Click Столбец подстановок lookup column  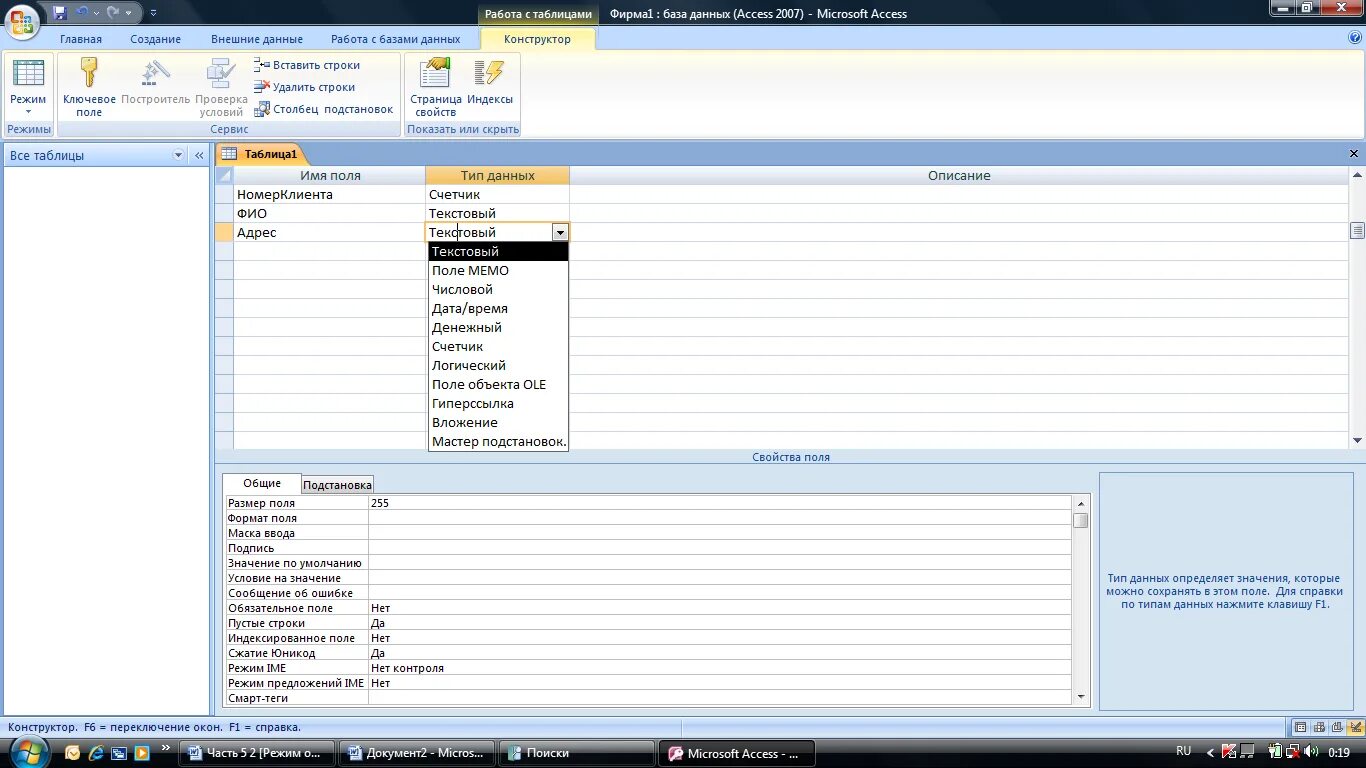tap(324, 109)
